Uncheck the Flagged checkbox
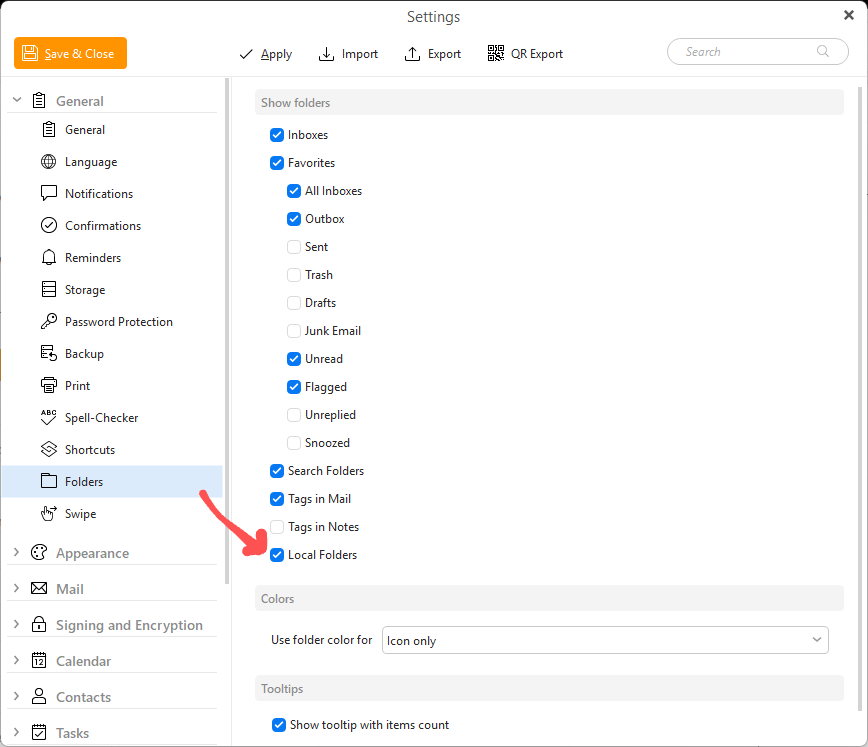Viewport: 868px width, 747px height. (294, 387)
